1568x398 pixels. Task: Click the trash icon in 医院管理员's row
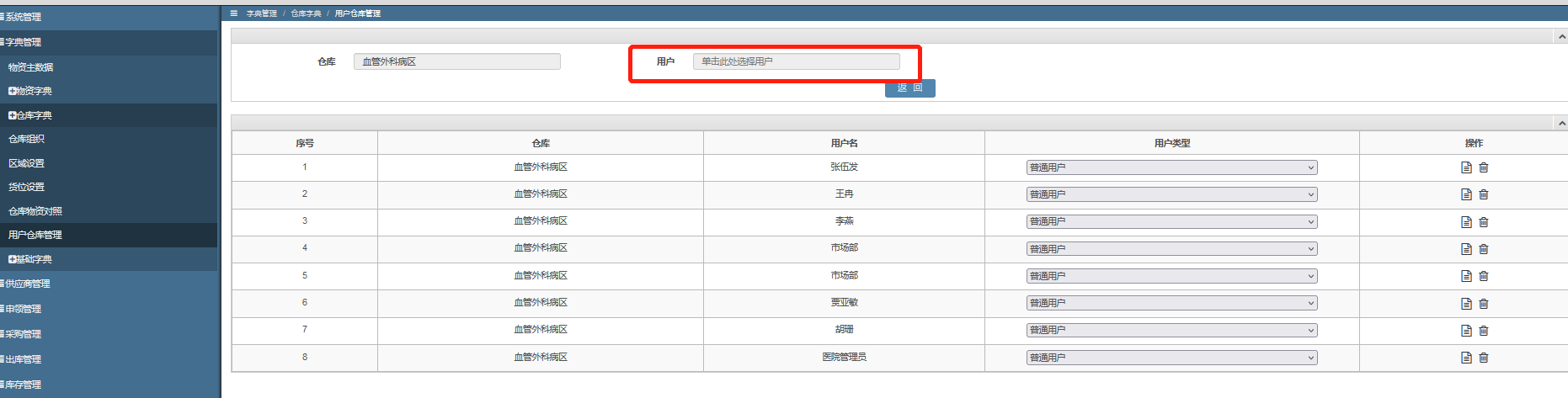[x=1484, y=358]
